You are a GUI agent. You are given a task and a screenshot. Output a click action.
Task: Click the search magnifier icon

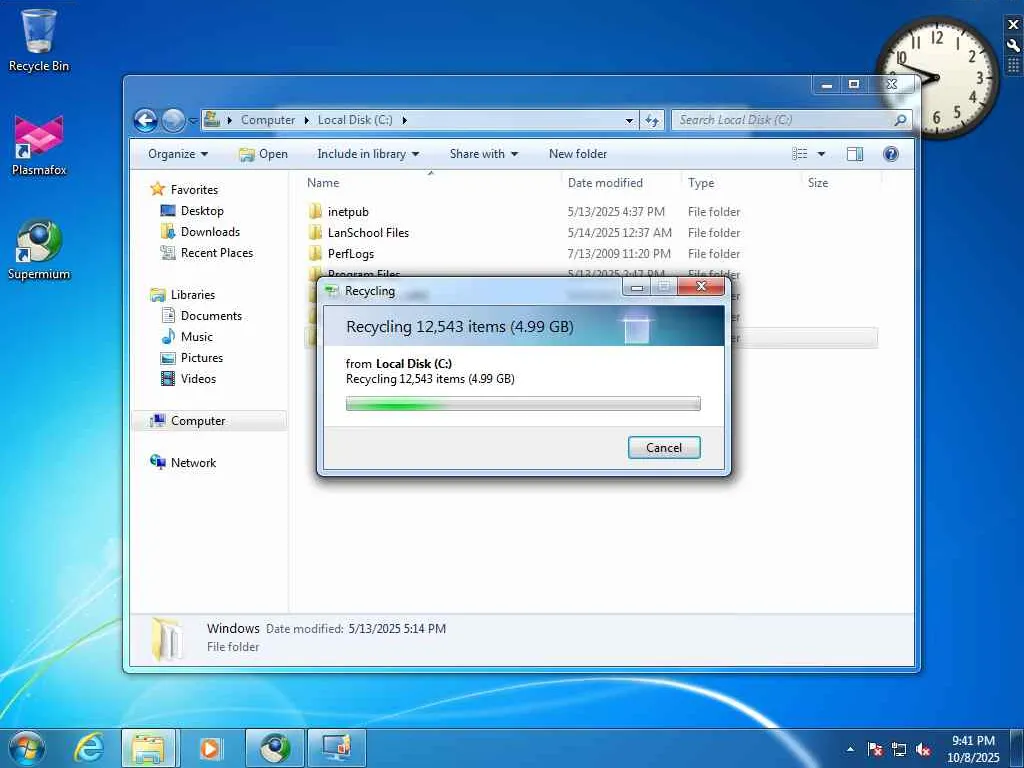click(x=900, y=120)
